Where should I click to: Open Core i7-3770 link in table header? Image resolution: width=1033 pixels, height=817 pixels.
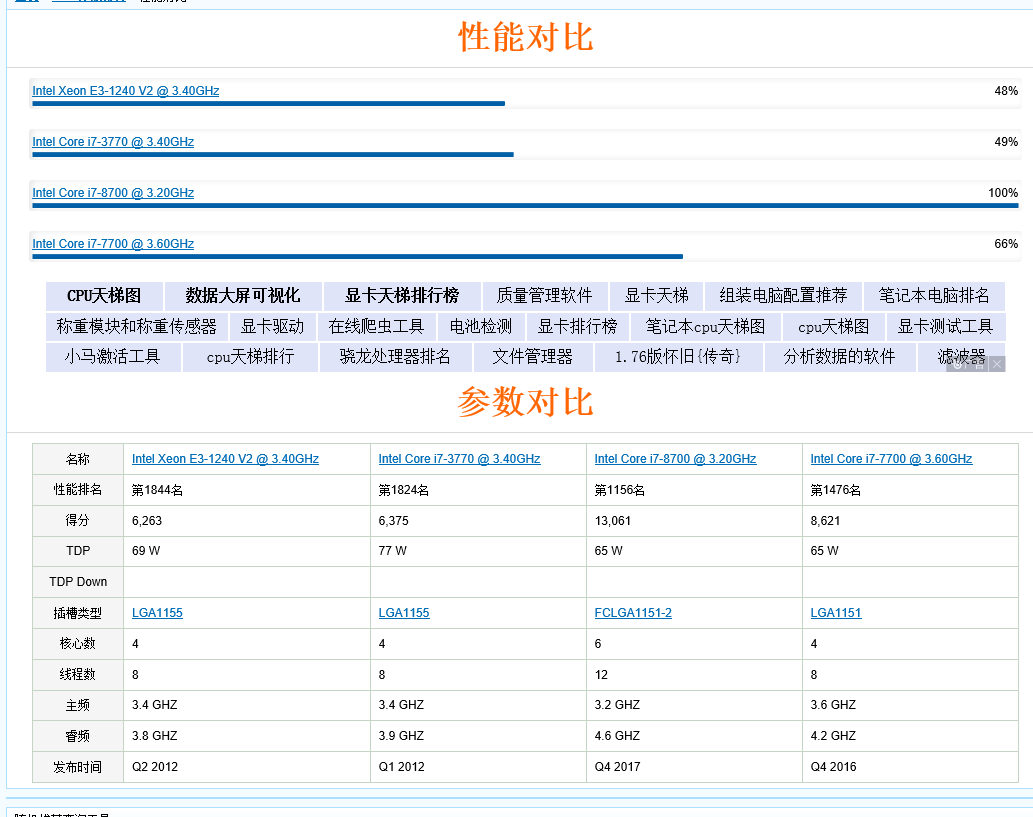click(x=459, y=459)
